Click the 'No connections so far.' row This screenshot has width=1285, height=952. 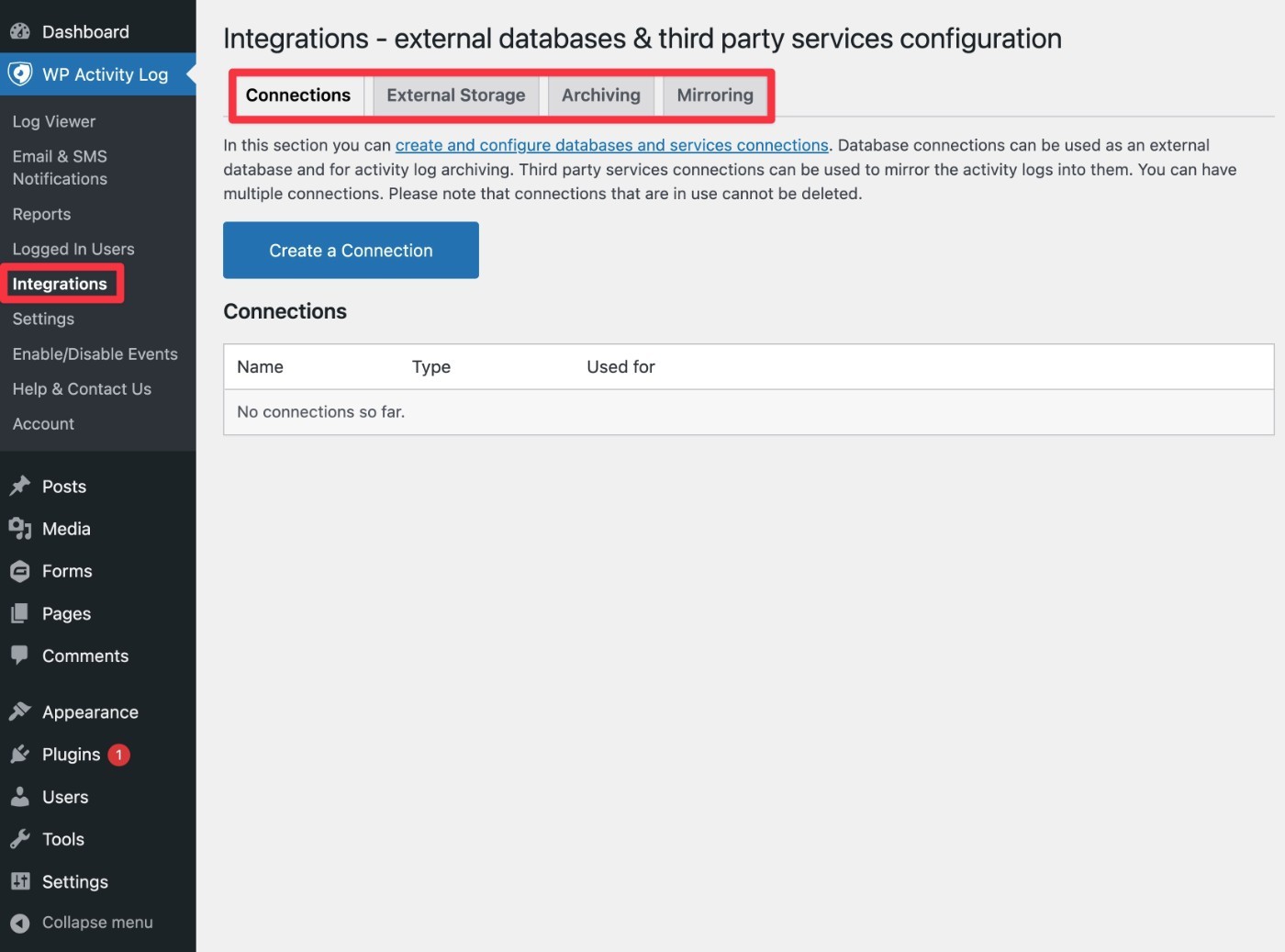click(748, 412)
